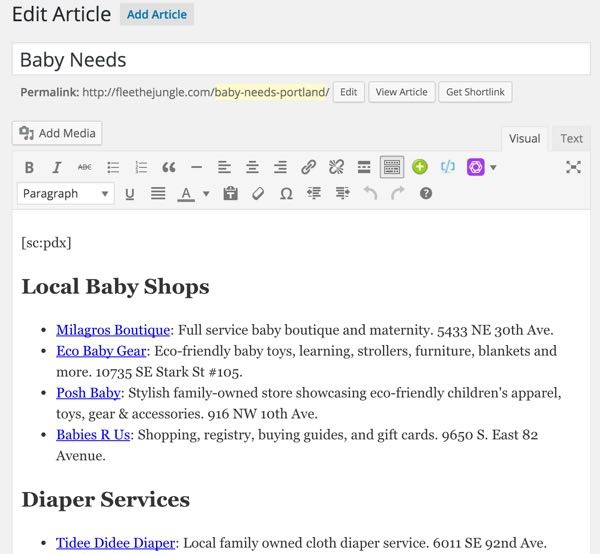Switch to the Visual editor tab
Screen dimensions: 600x554
(525, 138)
